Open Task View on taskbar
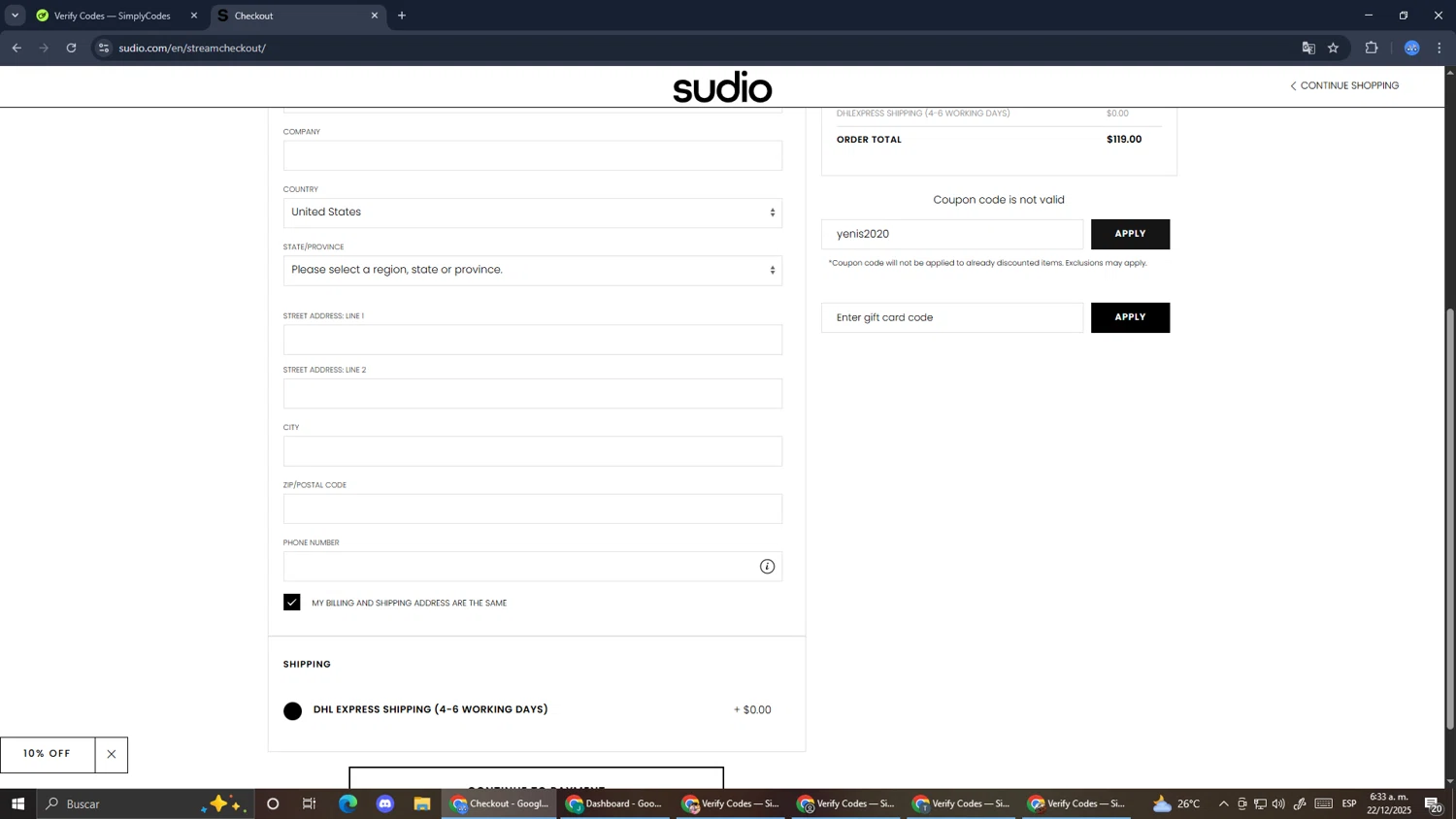 310,803
